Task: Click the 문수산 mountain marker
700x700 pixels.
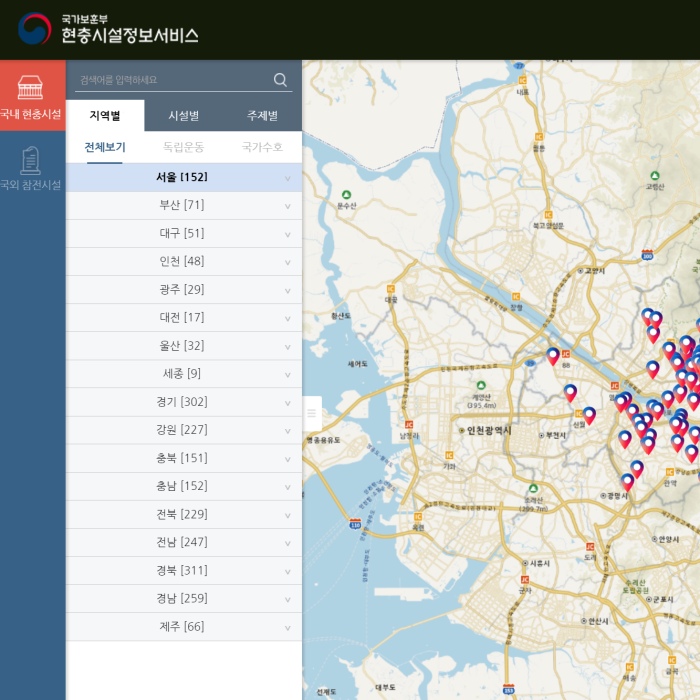Action: pos(346,195)
